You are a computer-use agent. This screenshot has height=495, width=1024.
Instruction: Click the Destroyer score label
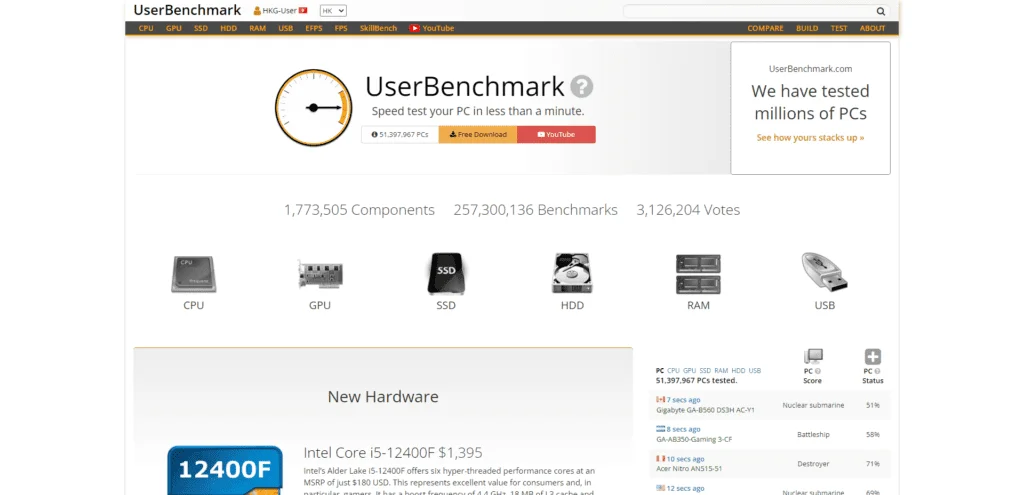pos(813,464)
